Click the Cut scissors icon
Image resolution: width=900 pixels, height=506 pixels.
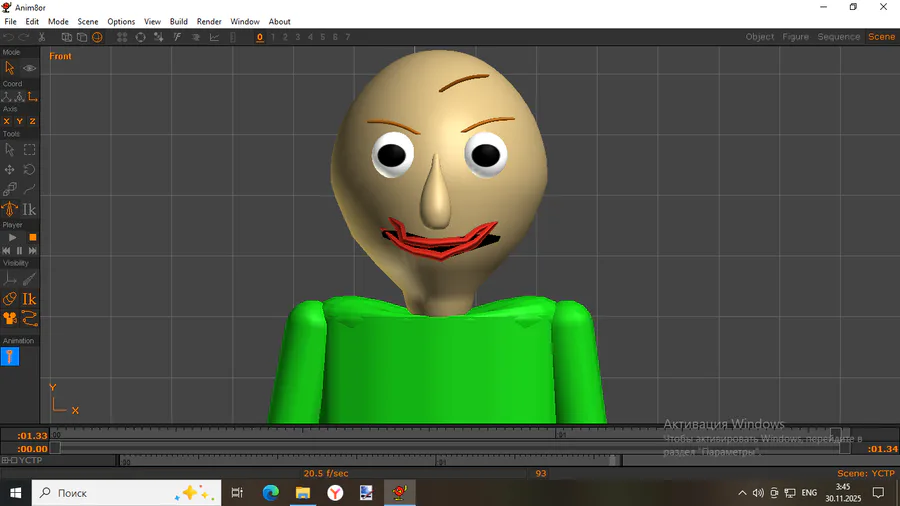42,37
